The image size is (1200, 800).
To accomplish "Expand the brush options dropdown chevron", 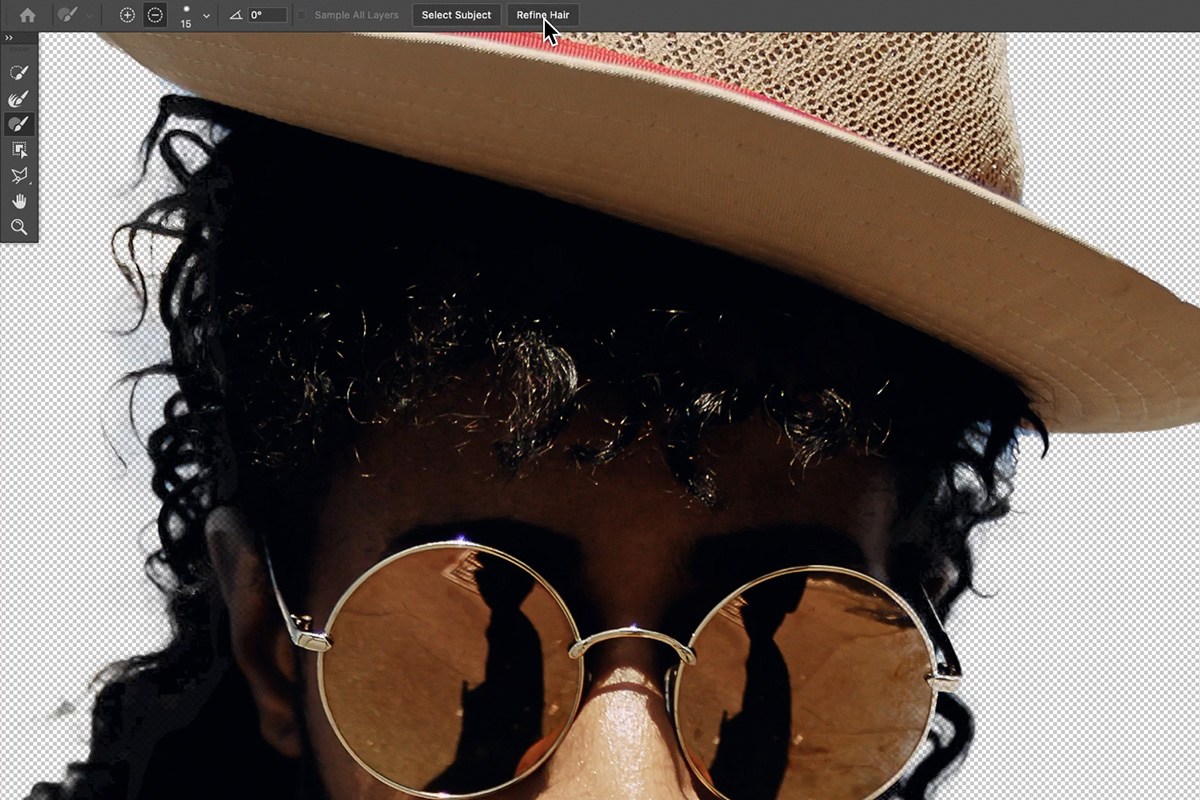I will pyautogui.click(x=206, y=16).
